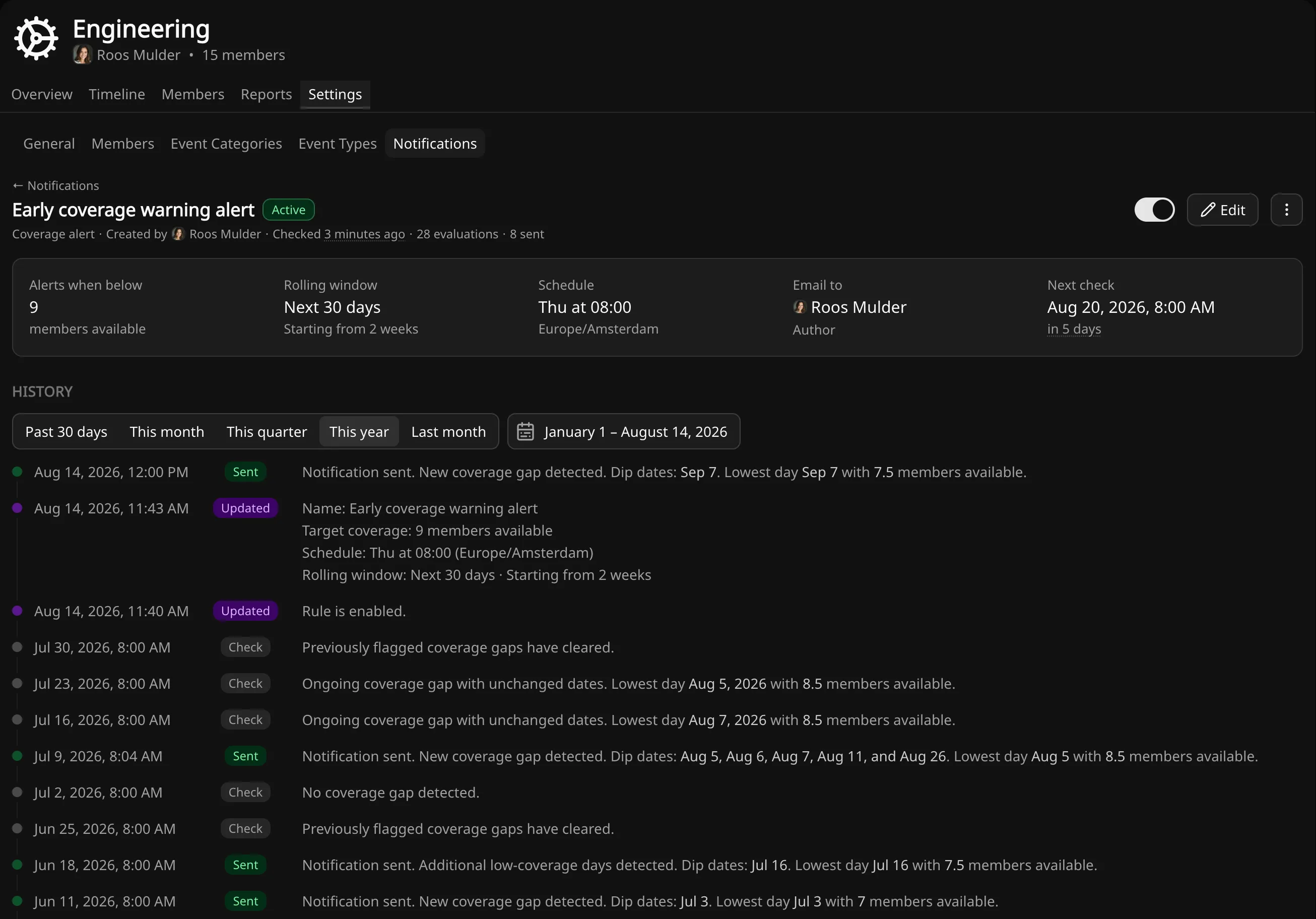Click the '28 evaluations' text
Image resolution: width=1316 pixels, height=919 pixels.
coord(457,234)
